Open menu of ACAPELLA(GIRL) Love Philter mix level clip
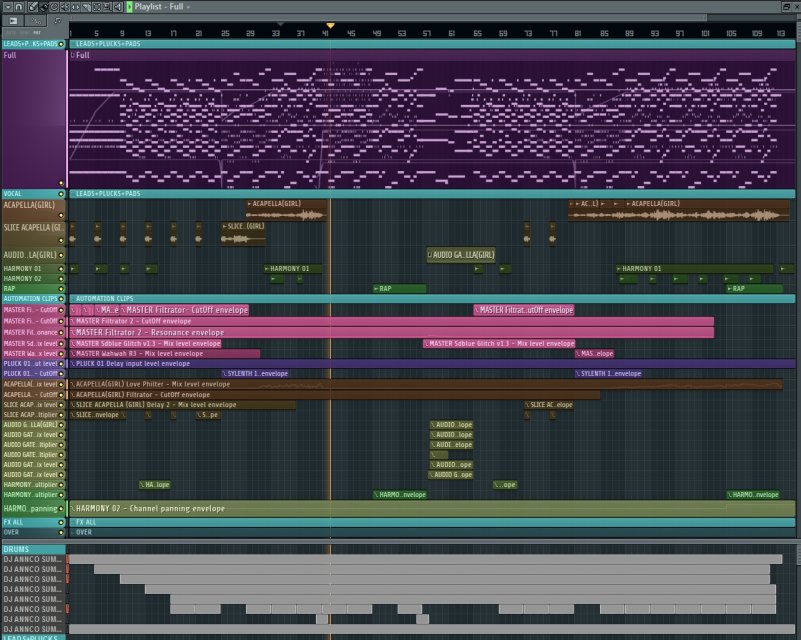This screenshot has width=801, height=640. (73, 384)
